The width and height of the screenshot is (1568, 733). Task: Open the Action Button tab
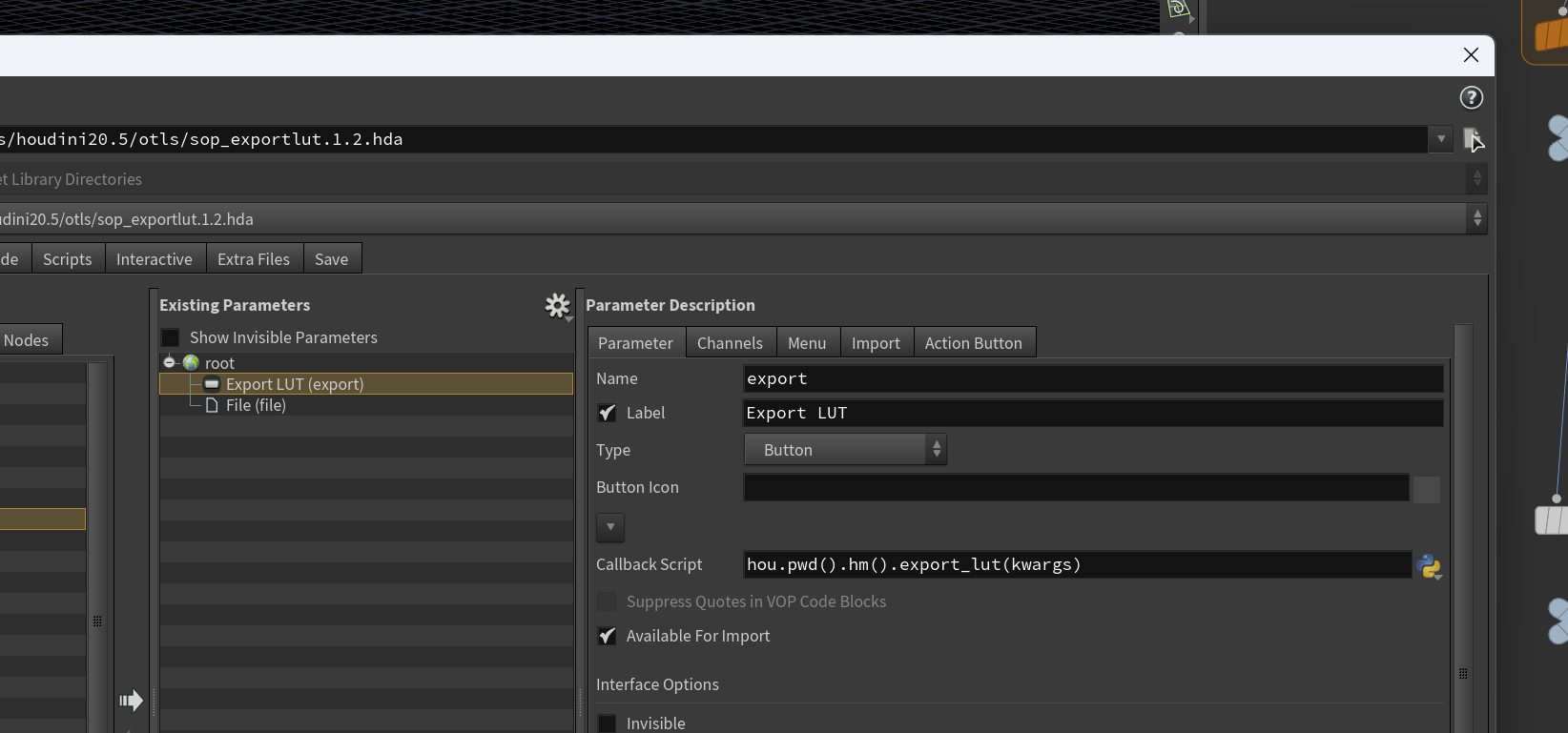click(974, 343)
